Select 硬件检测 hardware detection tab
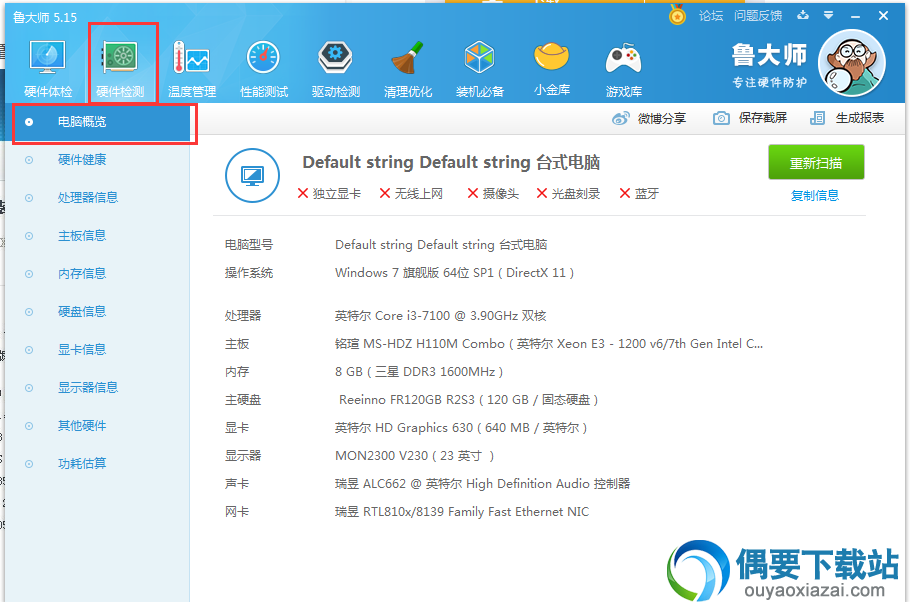 coord(120,69)
